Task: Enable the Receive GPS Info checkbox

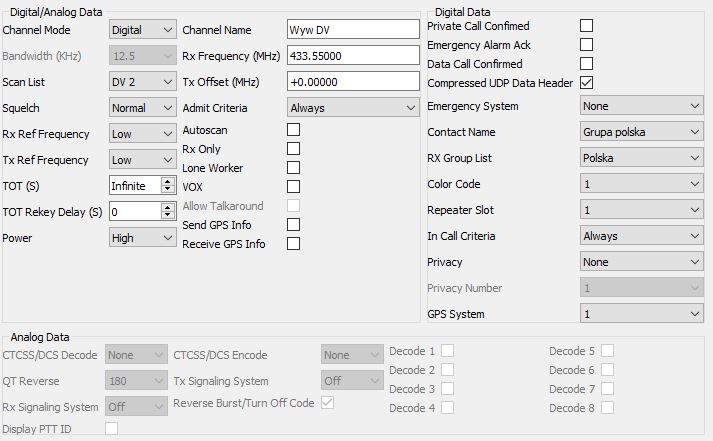Action: pos(293,244)
